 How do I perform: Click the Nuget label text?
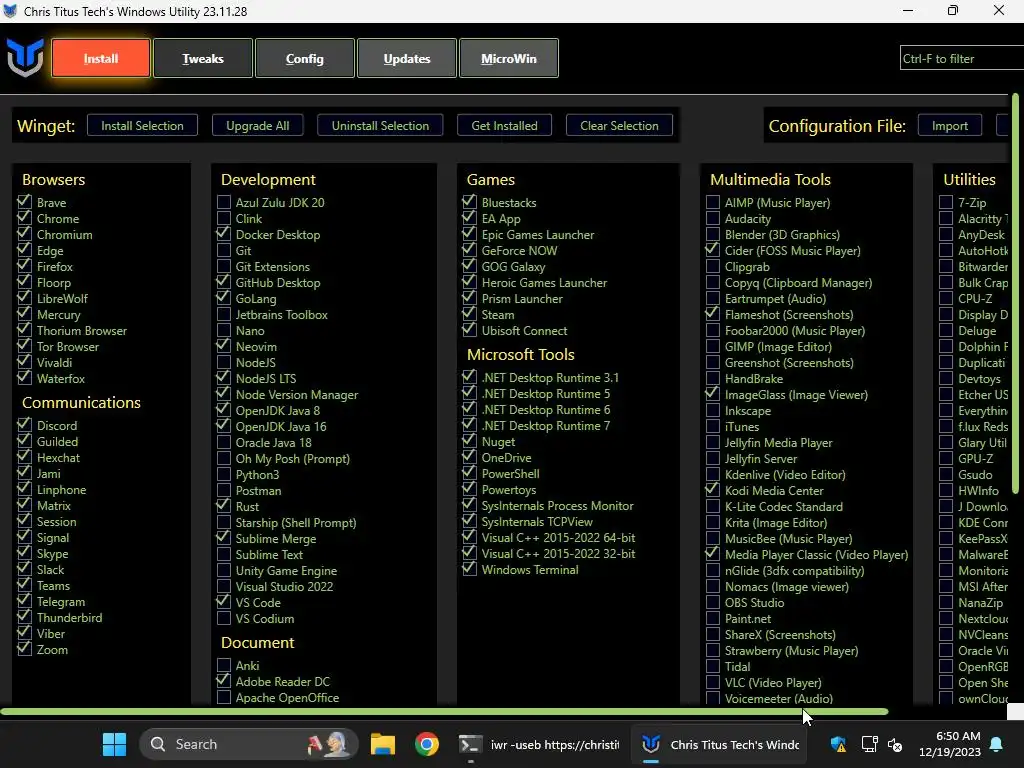pos(498,441)
